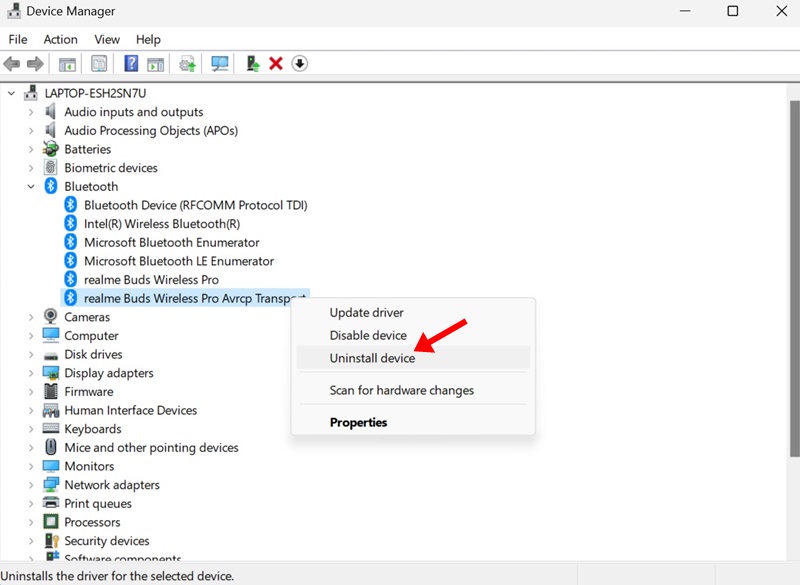Click the Help toolbar icon with question mark
The height and width of the screenshot is (585, 800).
(x=131, y=64)
